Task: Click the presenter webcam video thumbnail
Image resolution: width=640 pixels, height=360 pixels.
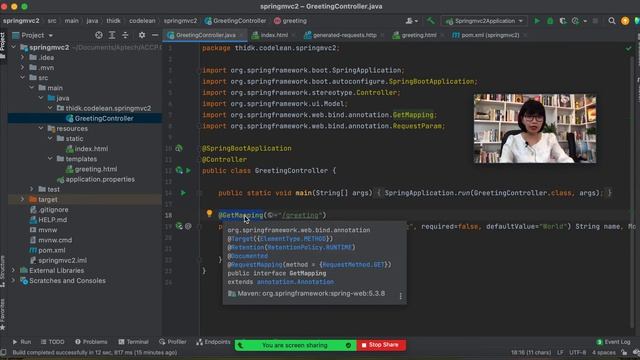Action: tap(535, 128)
